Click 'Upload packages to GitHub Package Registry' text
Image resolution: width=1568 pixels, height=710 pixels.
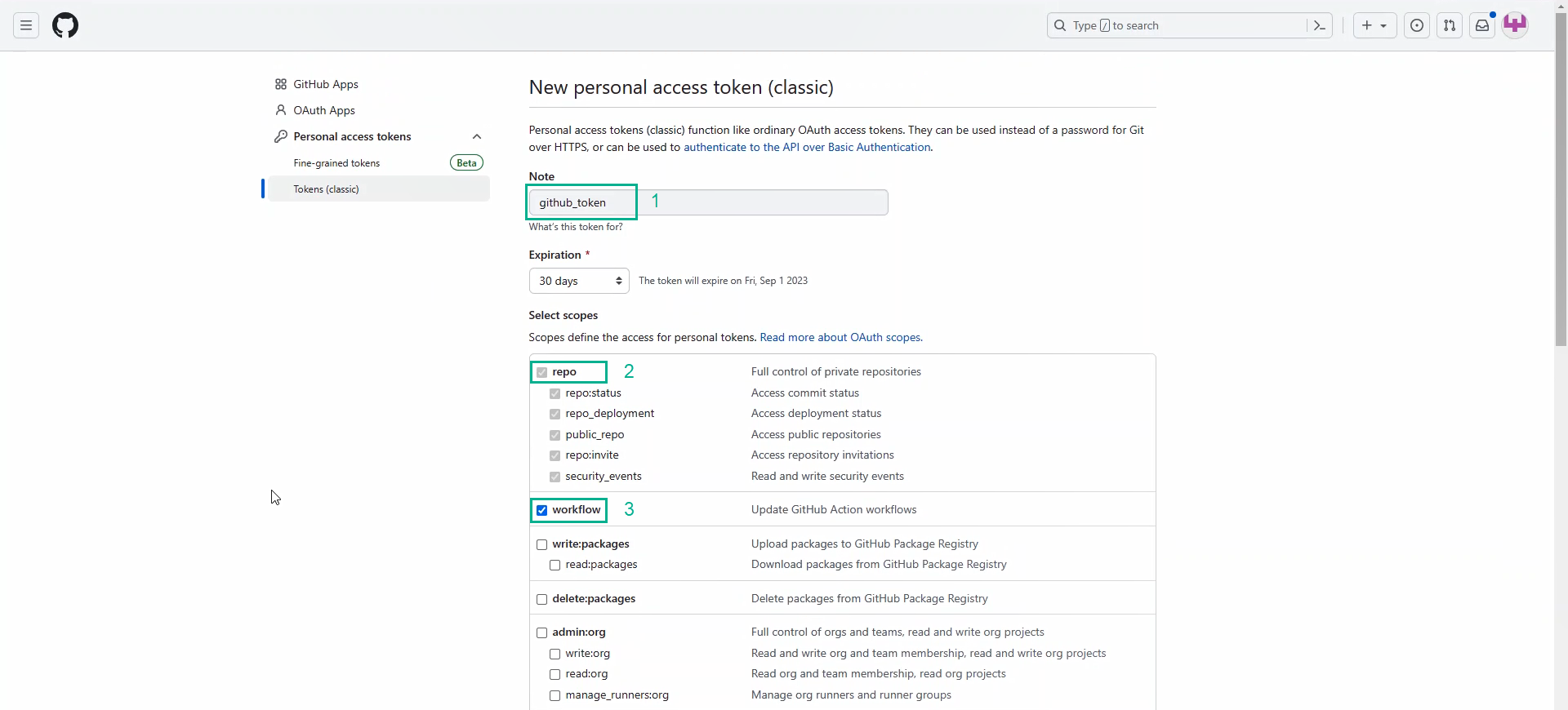pos(865,544)
